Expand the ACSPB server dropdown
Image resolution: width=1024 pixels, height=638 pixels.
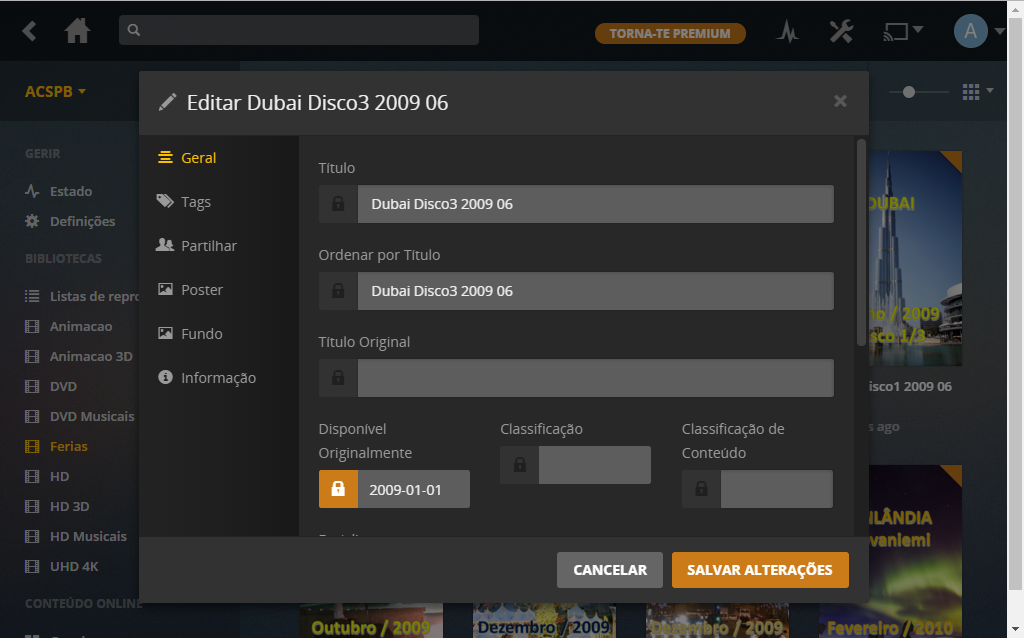(x=55, y=92)
